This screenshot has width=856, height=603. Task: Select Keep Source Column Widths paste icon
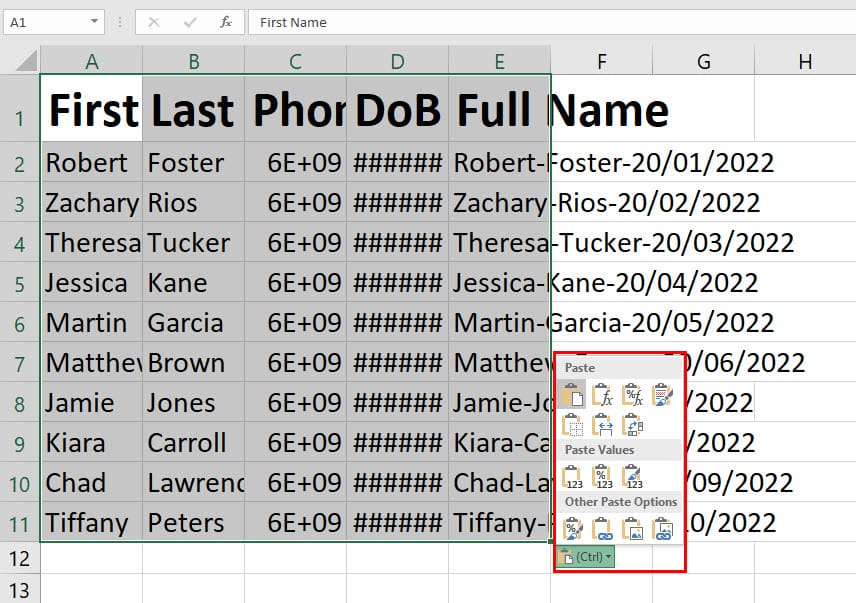(602, 425)
